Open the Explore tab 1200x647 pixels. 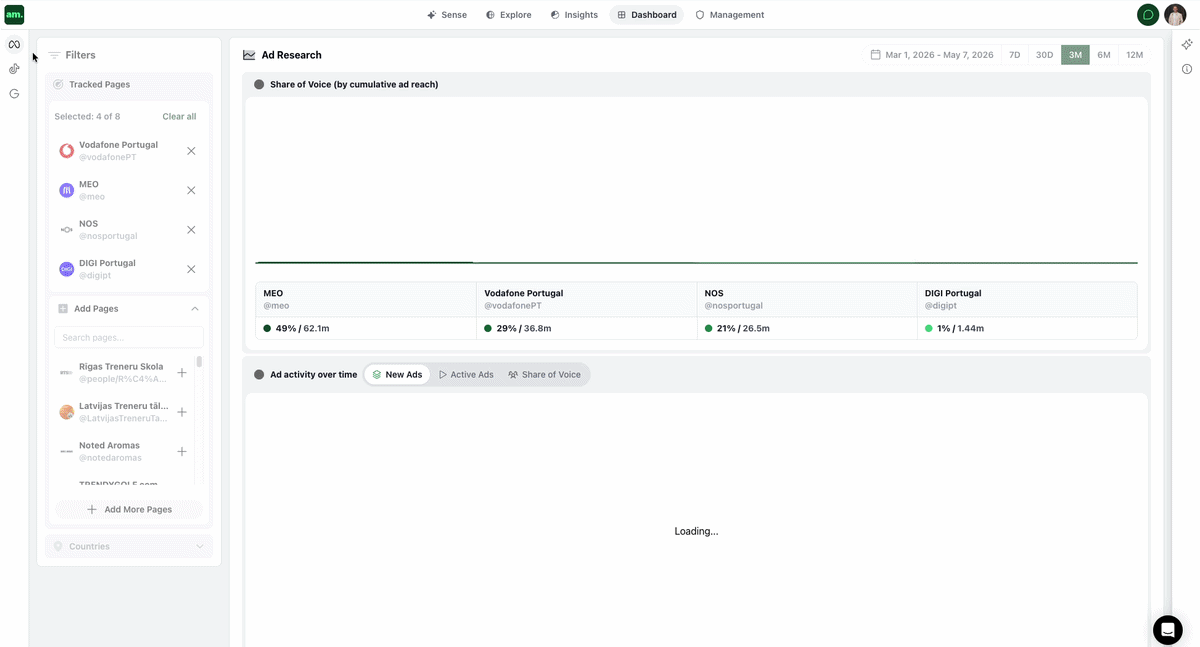pyautogui.click(x=508, y=15)
